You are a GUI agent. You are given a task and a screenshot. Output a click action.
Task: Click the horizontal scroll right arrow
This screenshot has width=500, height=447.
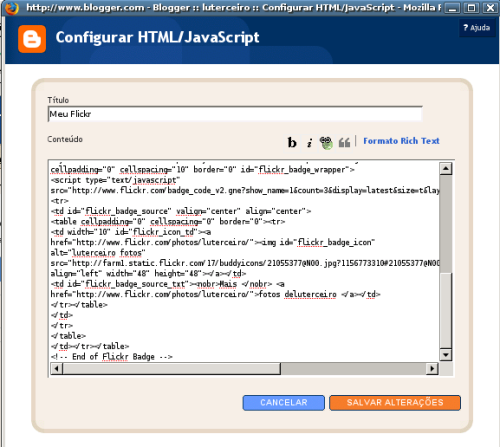coord(432,369)
